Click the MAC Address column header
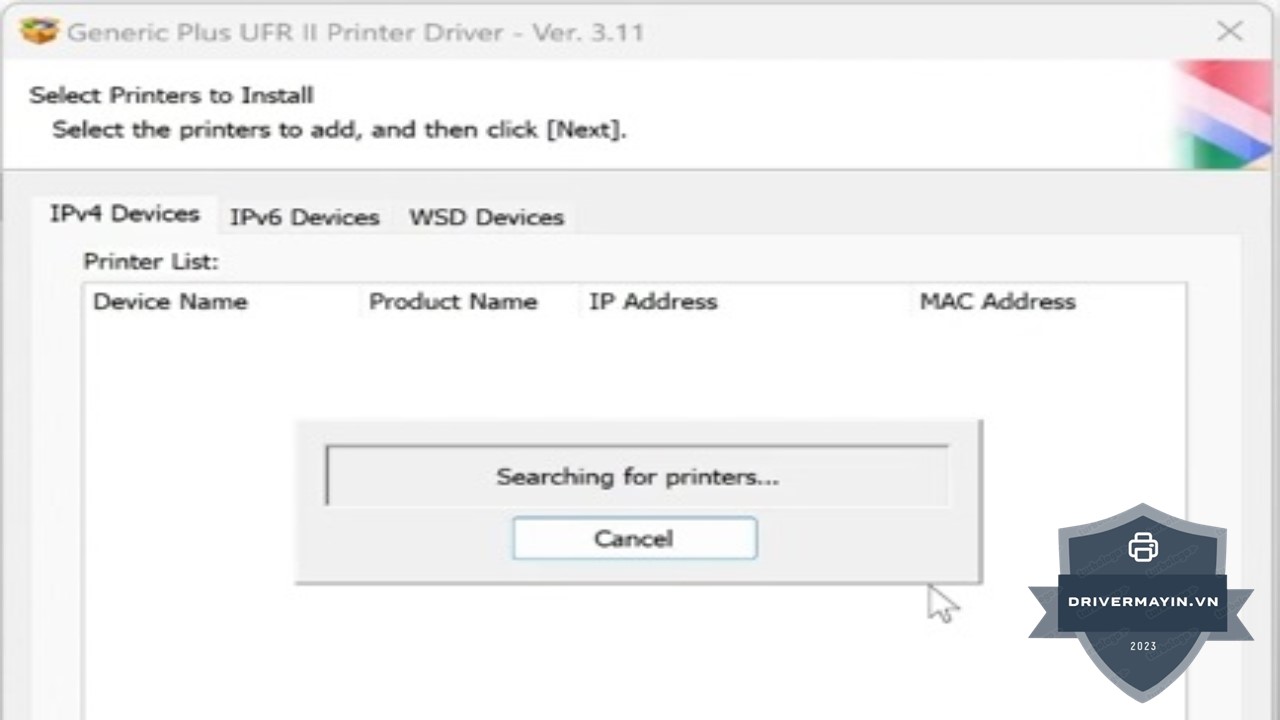Image resolution: width=1280 pixels, height=720 pixels. [997, 302]
